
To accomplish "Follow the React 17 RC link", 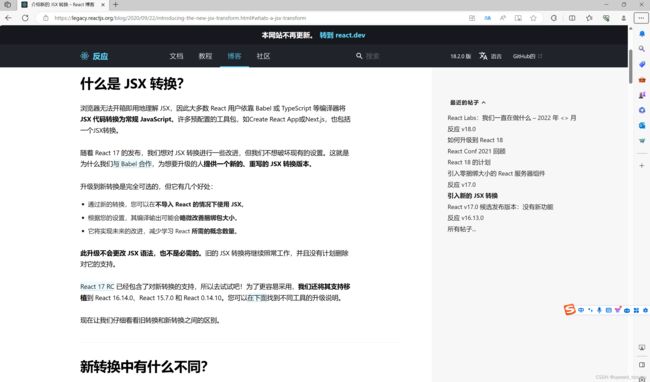I will point(97,286).
